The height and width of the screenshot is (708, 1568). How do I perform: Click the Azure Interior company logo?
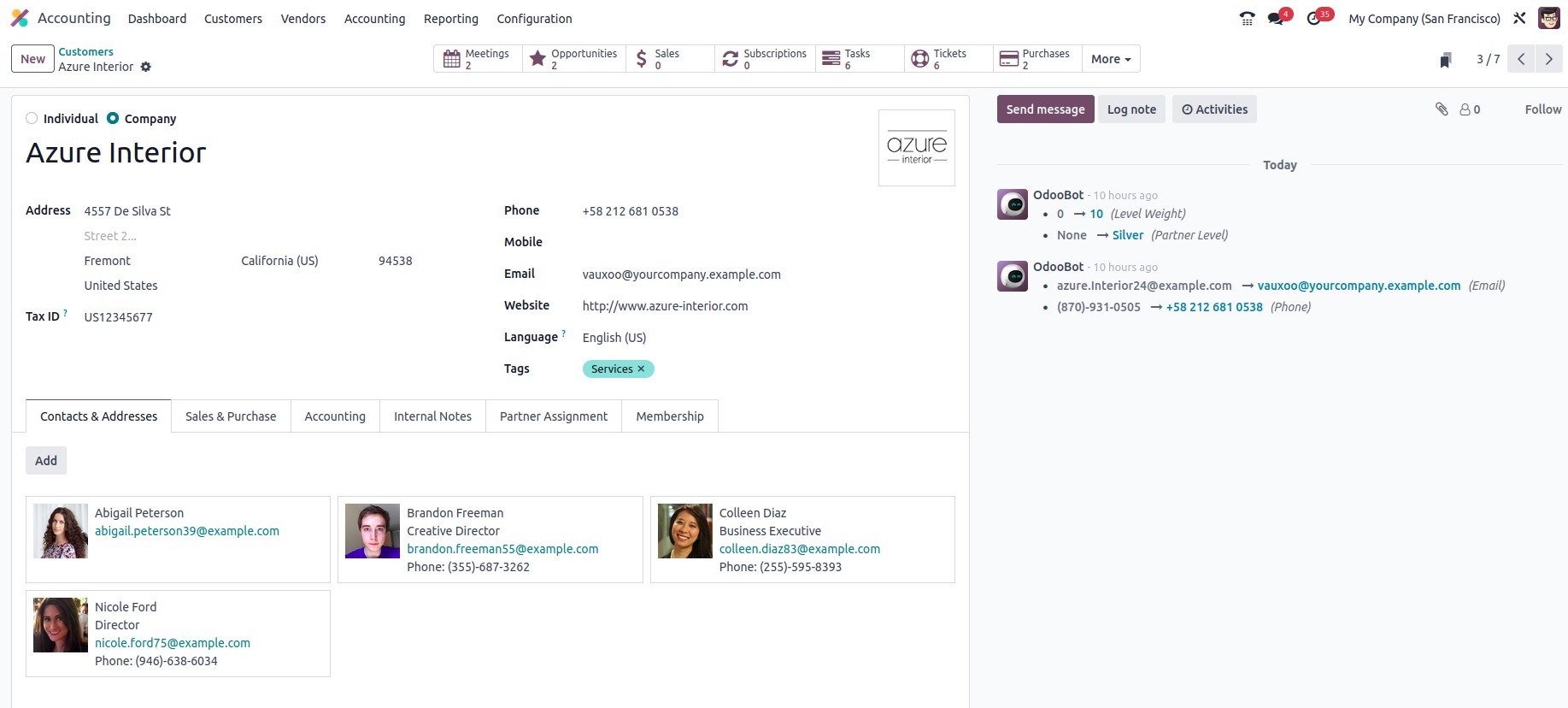(x=917, y=148)
